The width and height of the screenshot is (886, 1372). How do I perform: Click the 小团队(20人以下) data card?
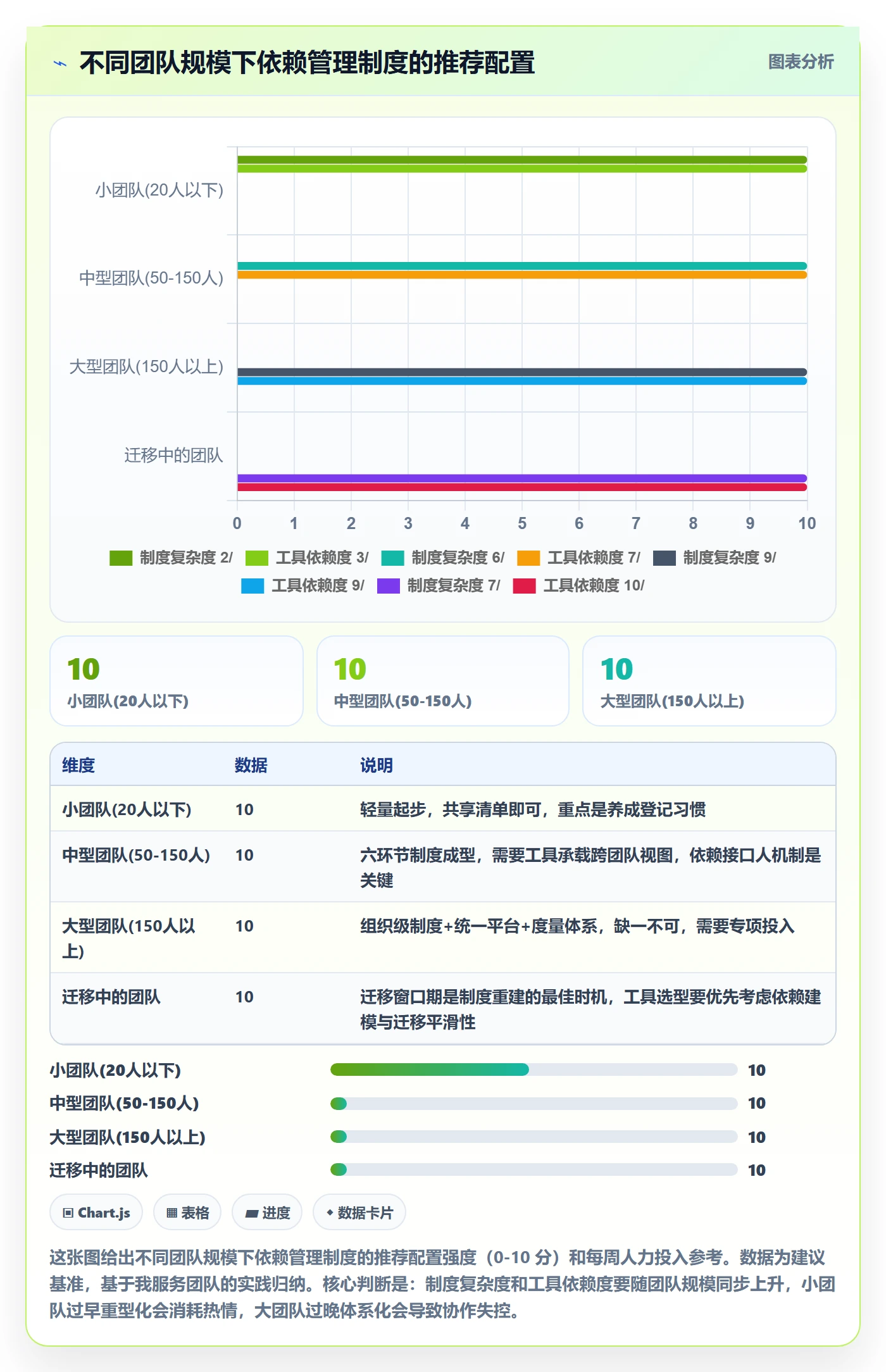[177, 681]
